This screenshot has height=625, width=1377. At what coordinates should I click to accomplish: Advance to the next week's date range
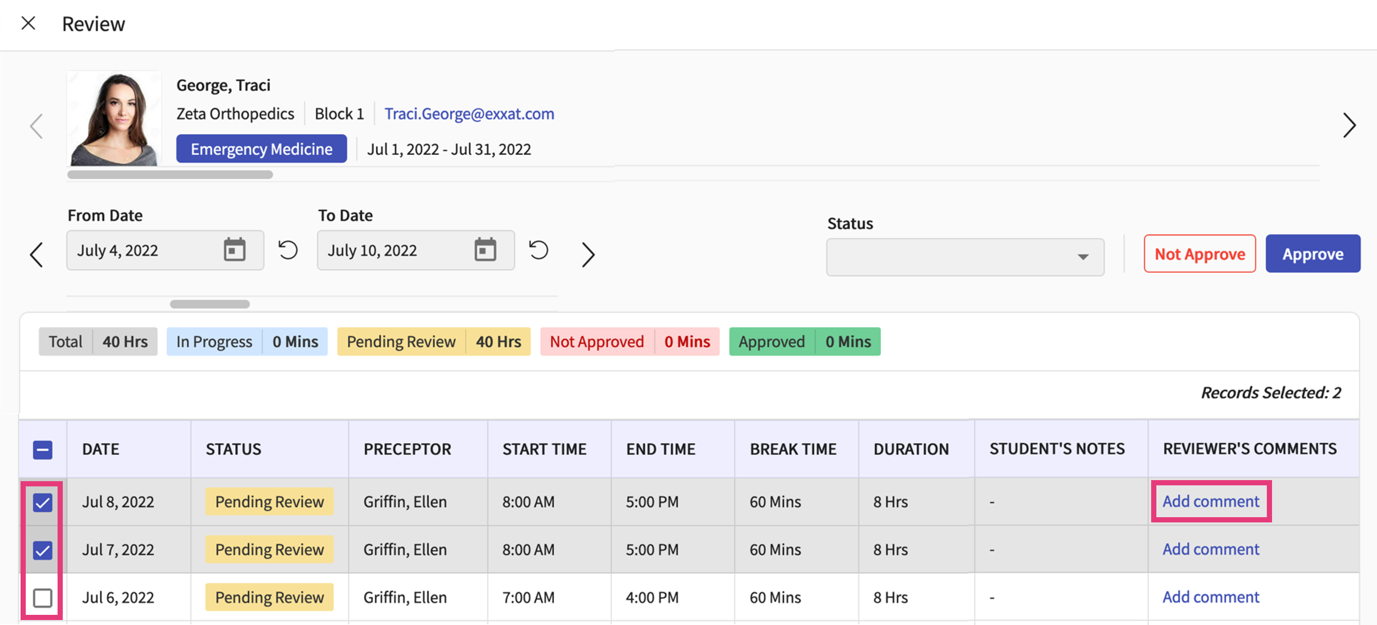pyautogui.click(x=588, y=254)
